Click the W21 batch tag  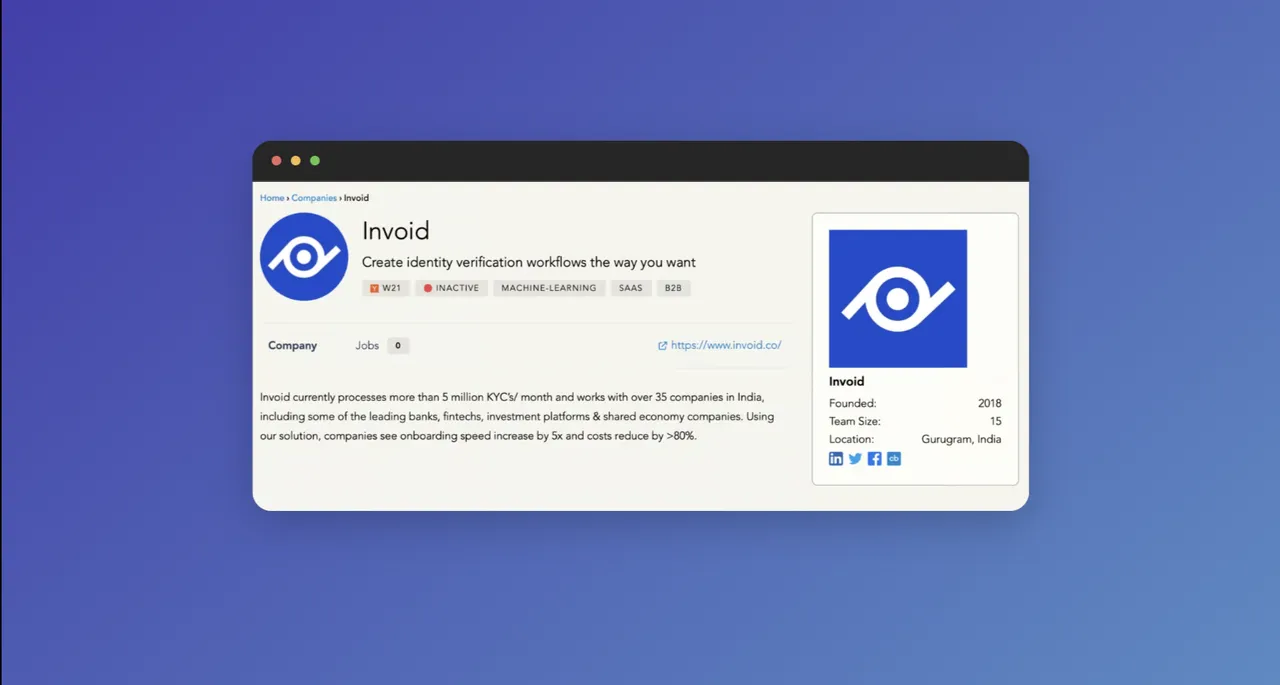[386, 288]
